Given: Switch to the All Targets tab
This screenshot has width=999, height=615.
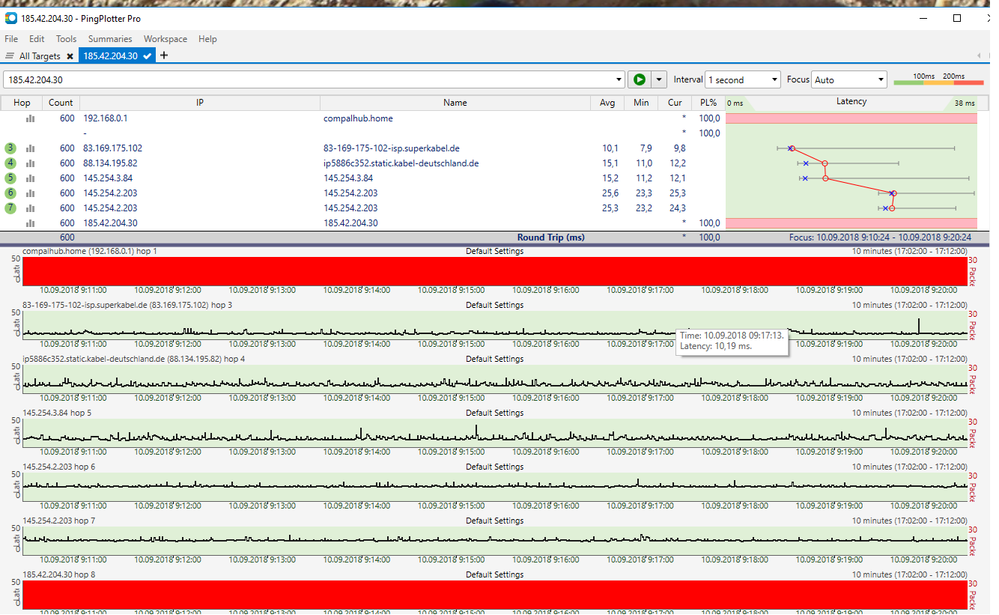Looking at the screenshot, I should [x=40, y=56].
